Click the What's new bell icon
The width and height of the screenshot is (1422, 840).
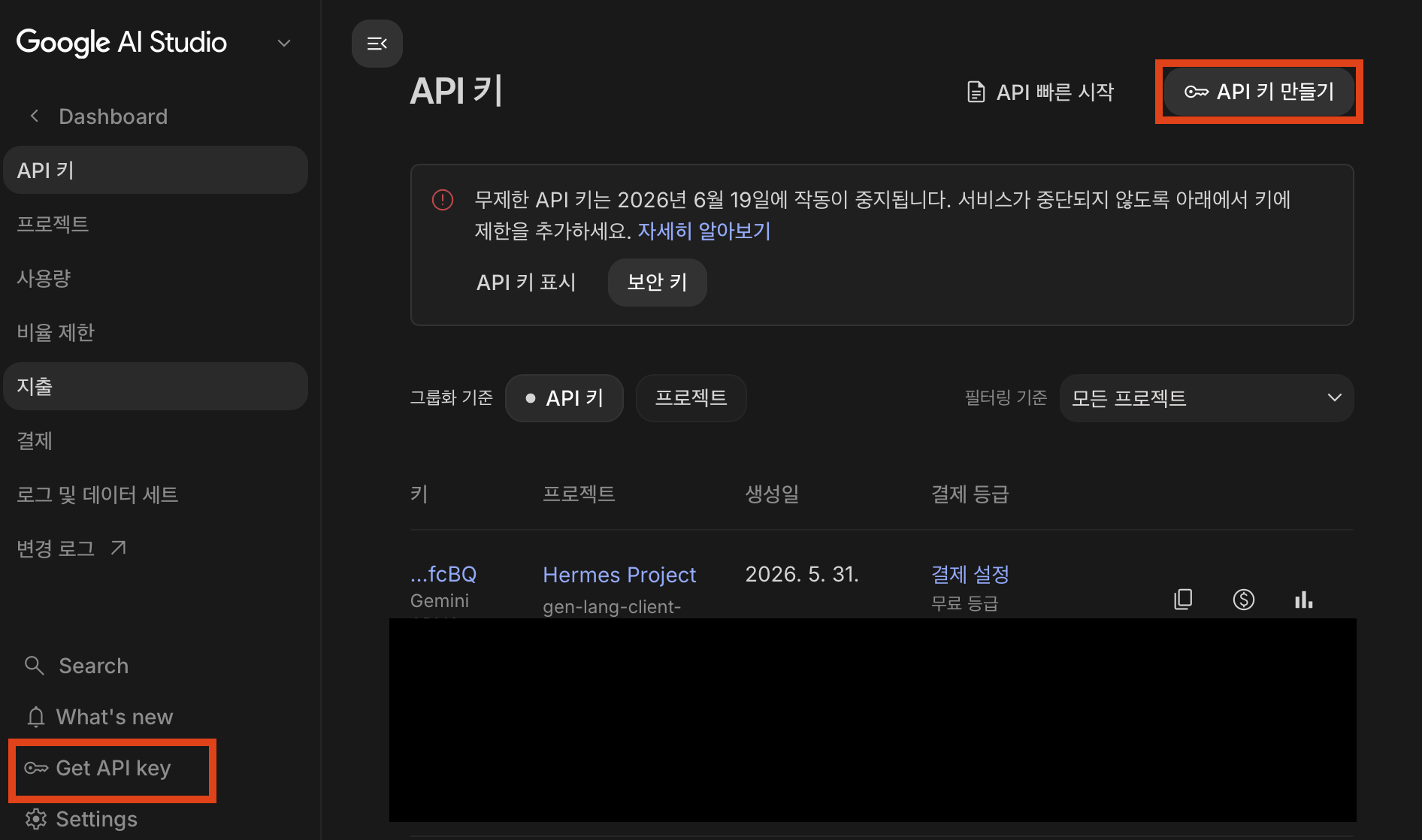pos(36,717)
